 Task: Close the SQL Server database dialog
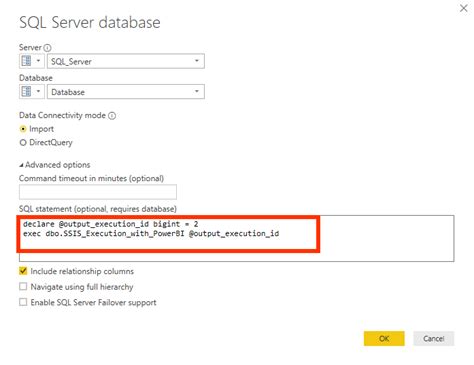click(464, 8)
